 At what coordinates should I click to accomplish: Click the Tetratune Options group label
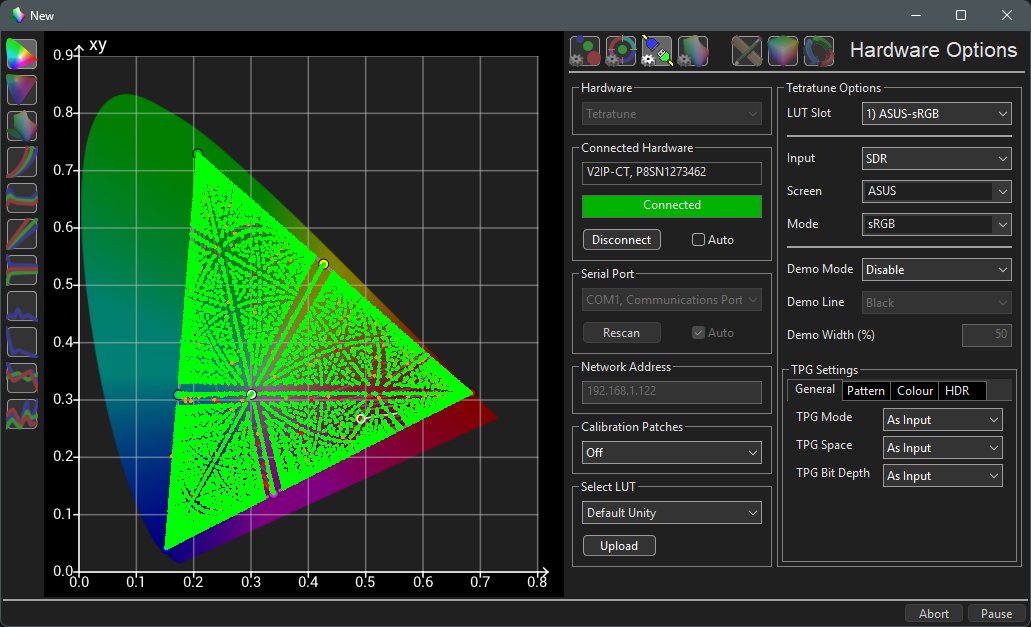(833, 87)
